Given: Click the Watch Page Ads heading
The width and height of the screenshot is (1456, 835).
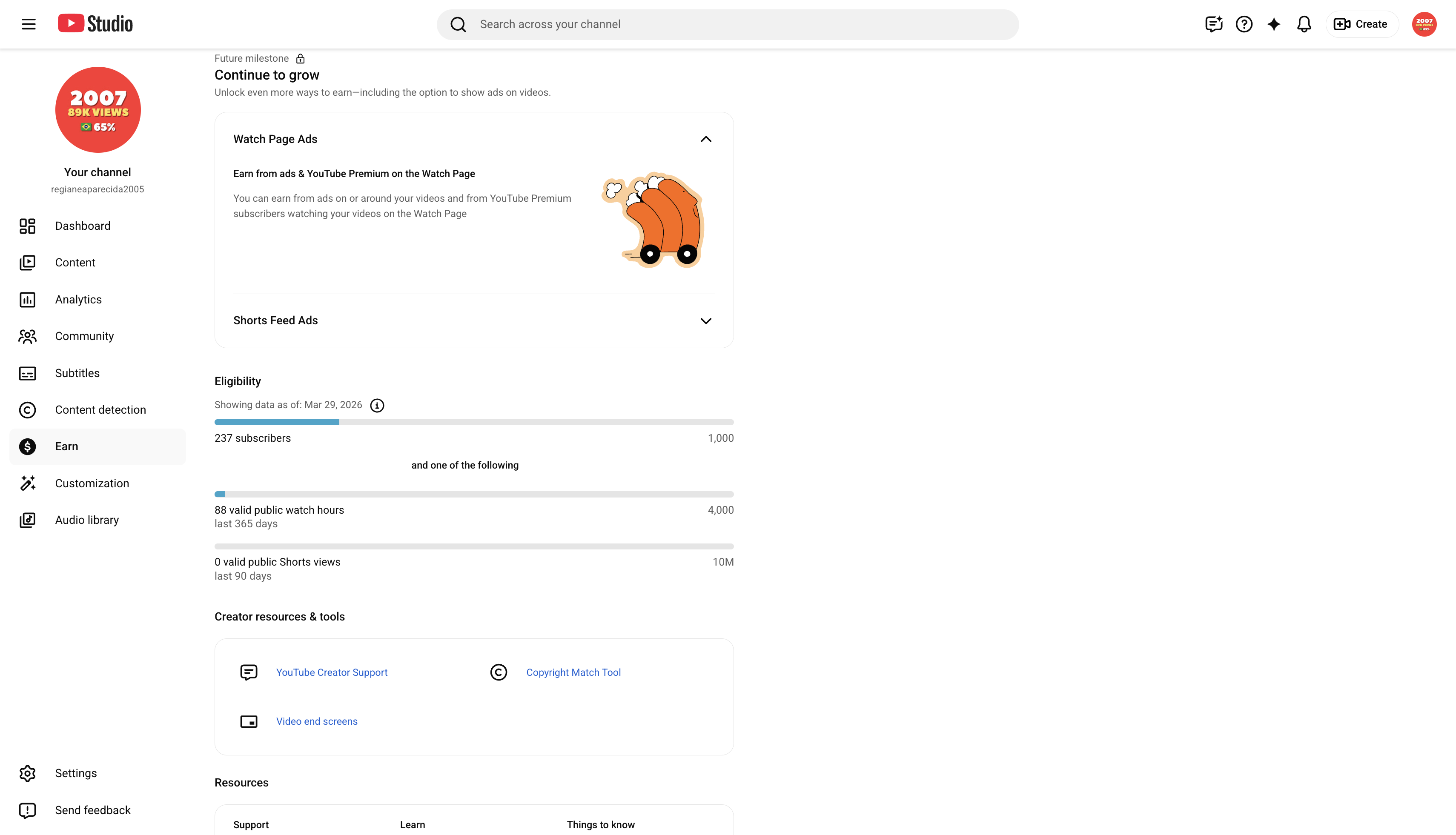Looking at the screenshot, I should pyautogui.click(x=275, y=139).
